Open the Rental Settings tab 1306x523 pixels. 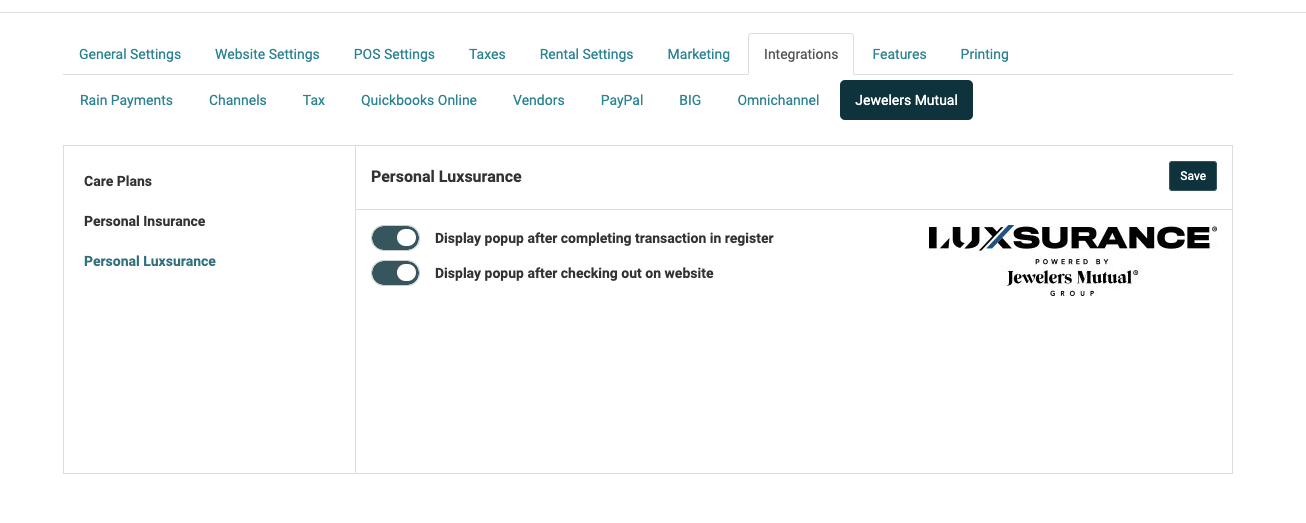point(586,54)
